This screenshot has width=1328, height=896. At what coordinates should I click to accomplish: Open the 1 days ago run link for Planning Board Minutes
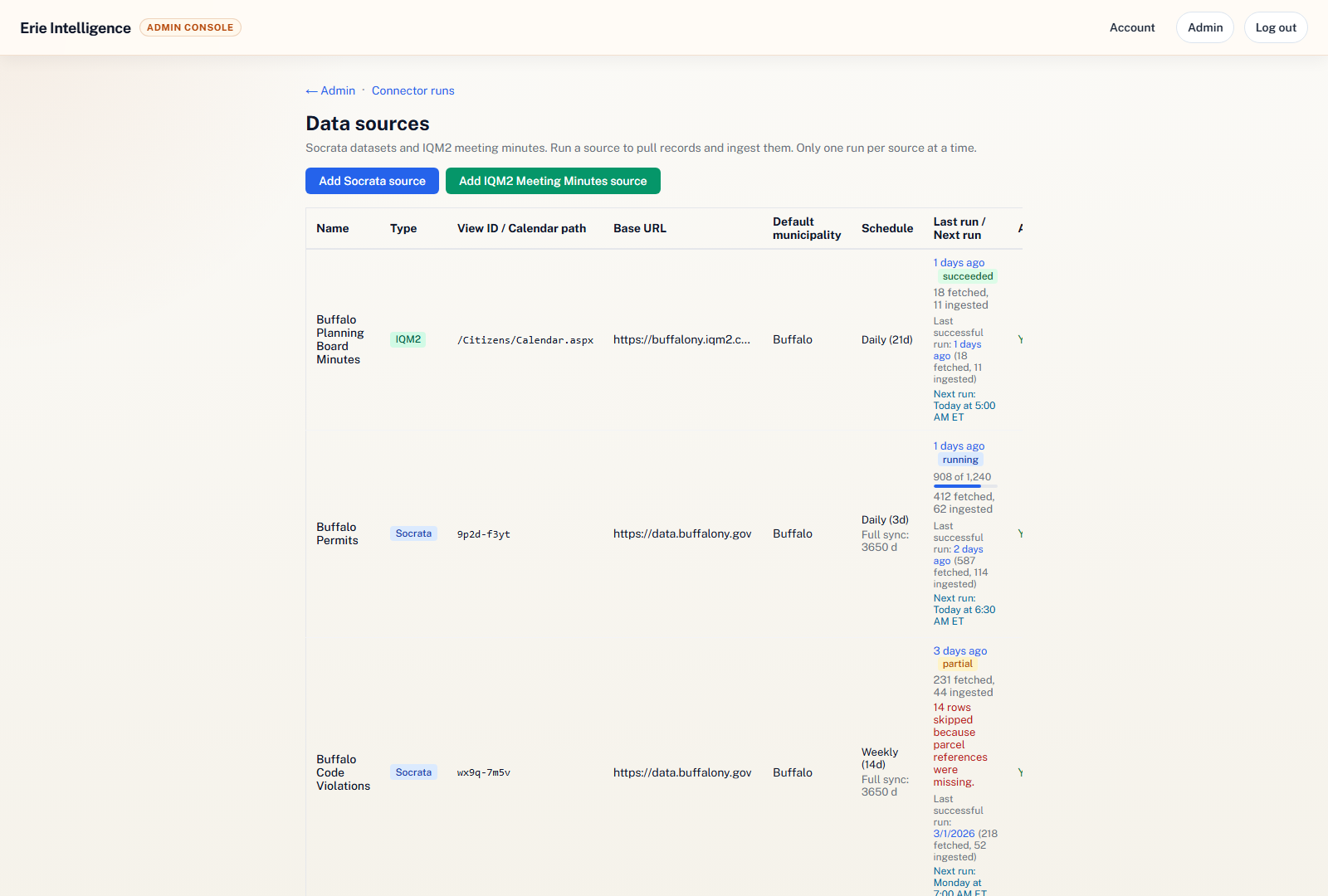pos(959,262)
